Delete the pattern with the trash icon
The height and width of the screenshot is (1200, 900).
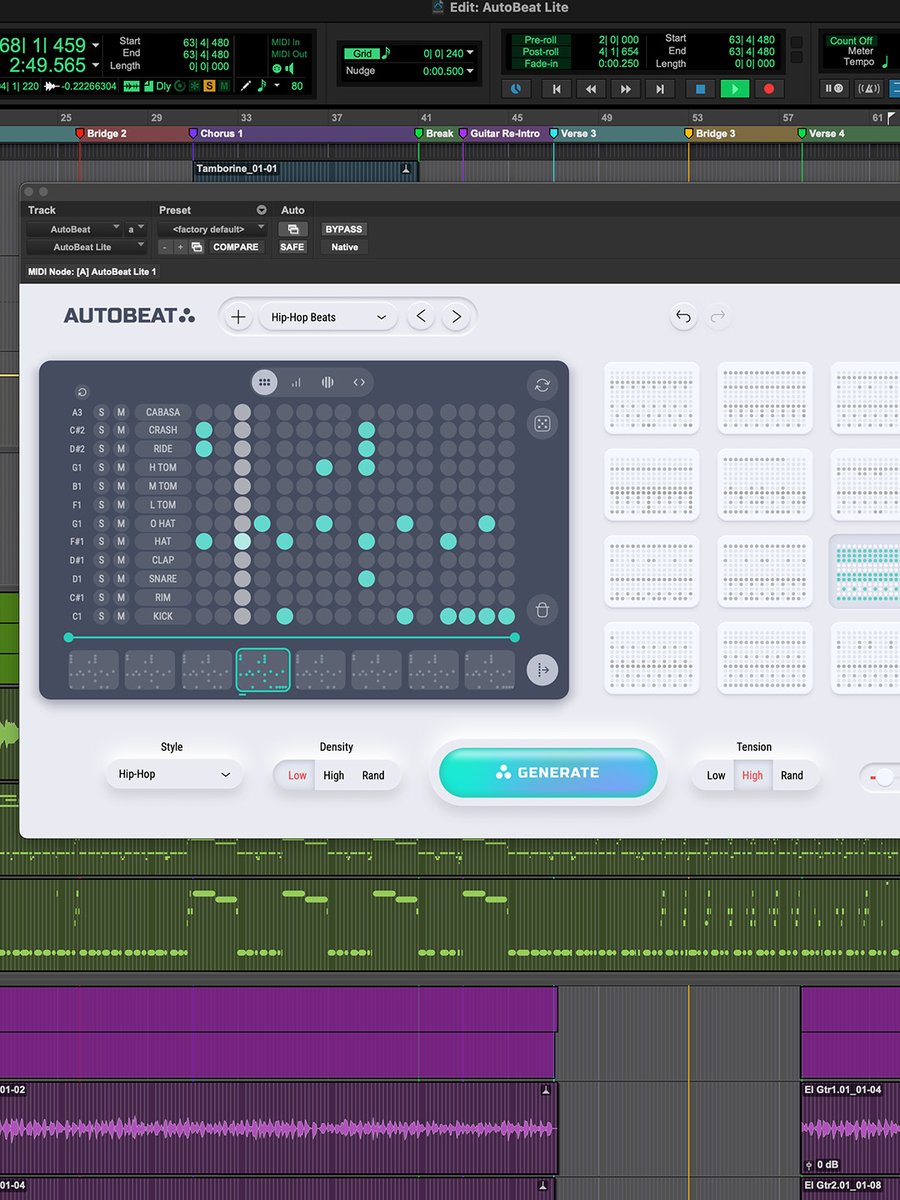click(x=542, y=609)
